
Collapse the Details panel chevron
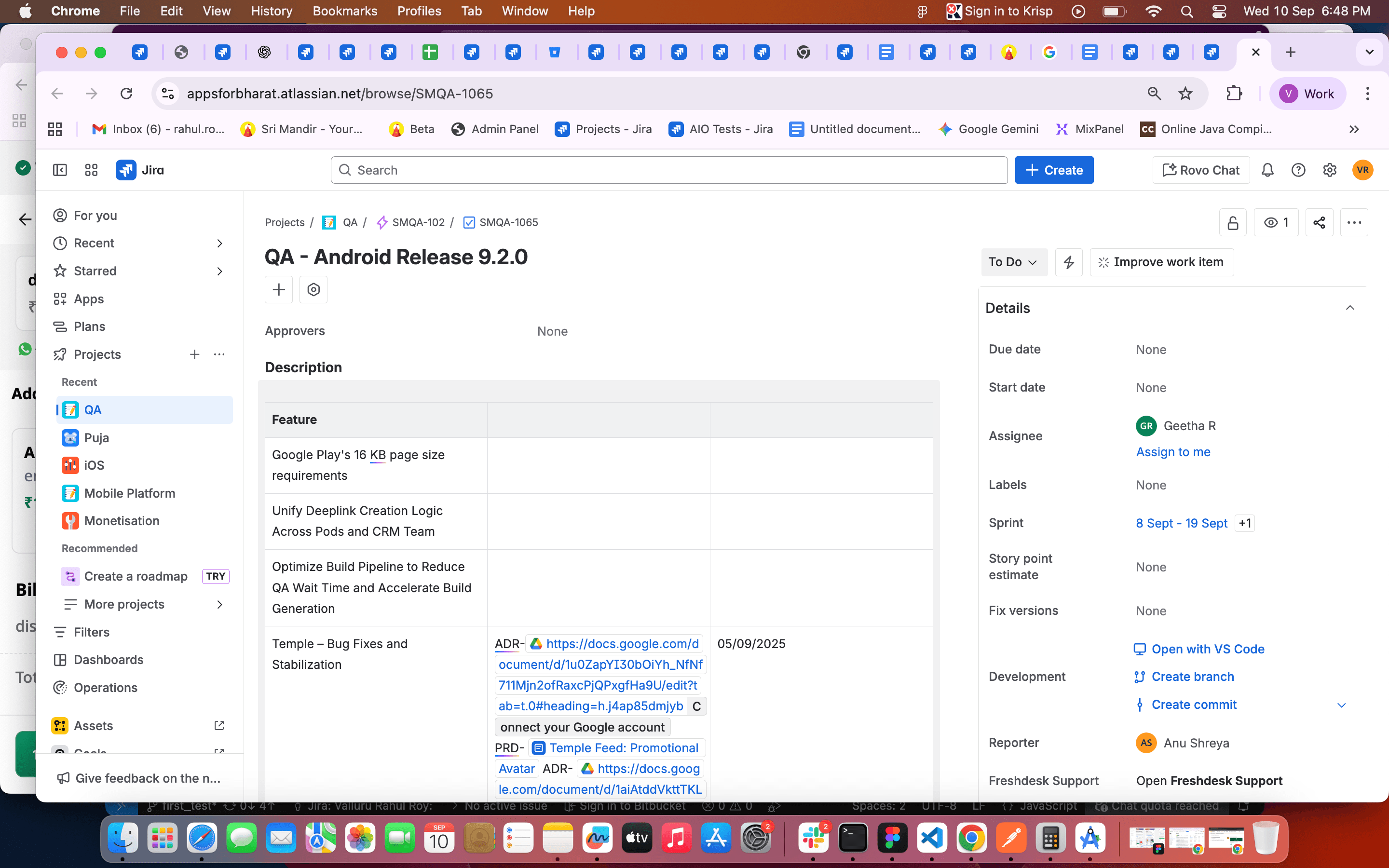point(1350,308)
